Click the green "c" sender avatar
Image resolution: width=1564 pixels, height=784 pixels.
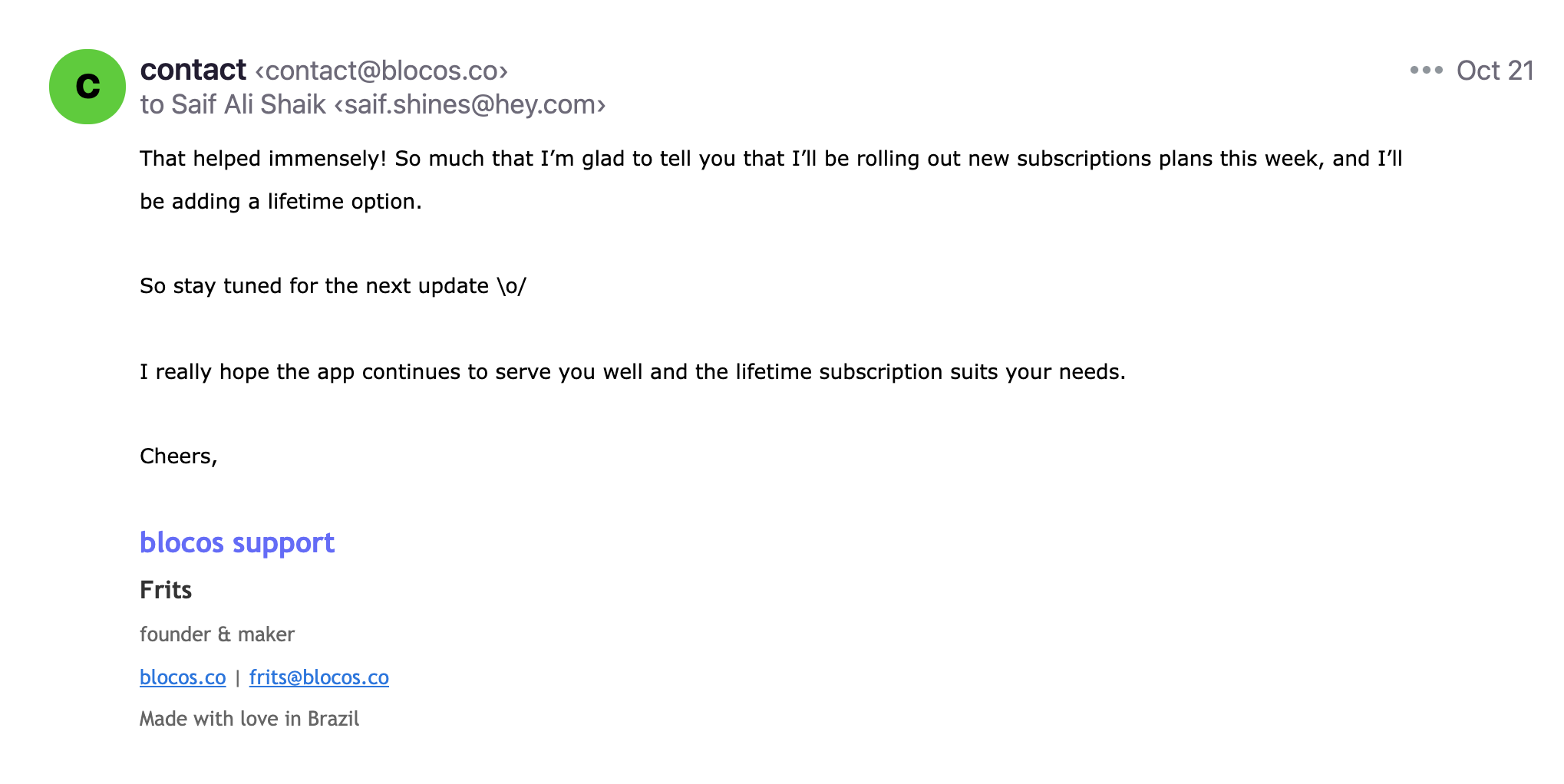[x=87, y=86]
